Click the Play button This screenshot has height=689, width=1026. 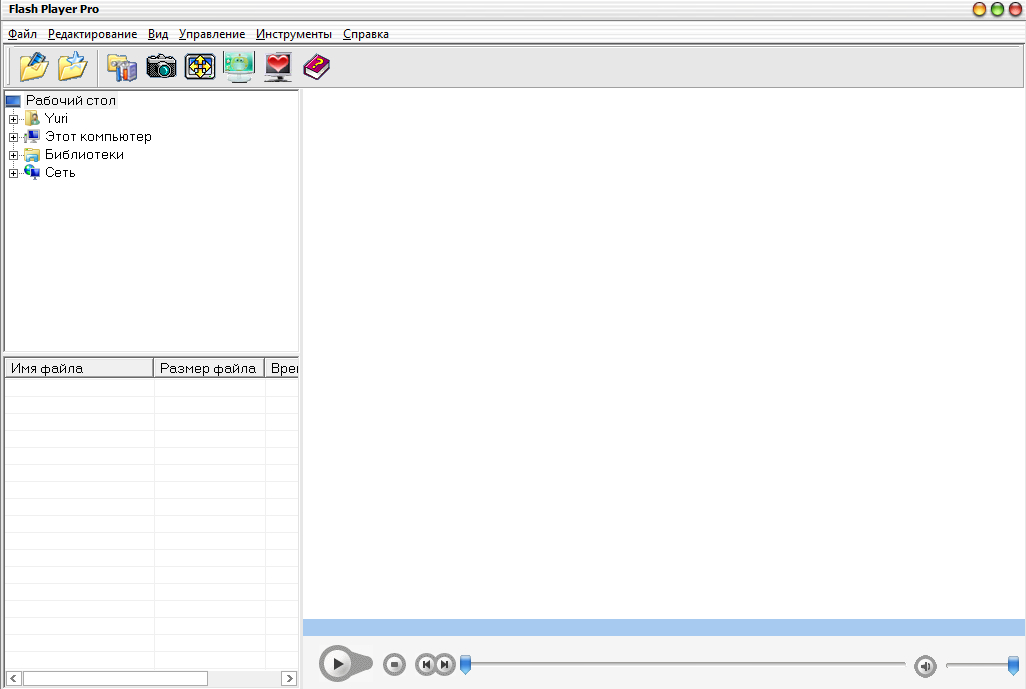pos(338,663)
